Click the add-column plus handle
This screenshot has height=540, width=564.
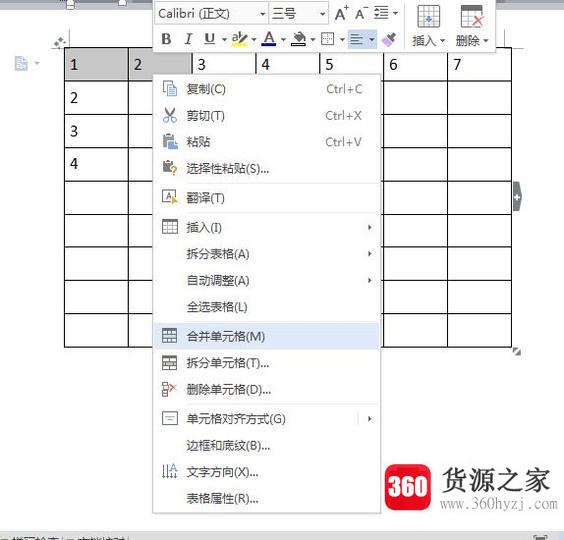click(517, 197)
